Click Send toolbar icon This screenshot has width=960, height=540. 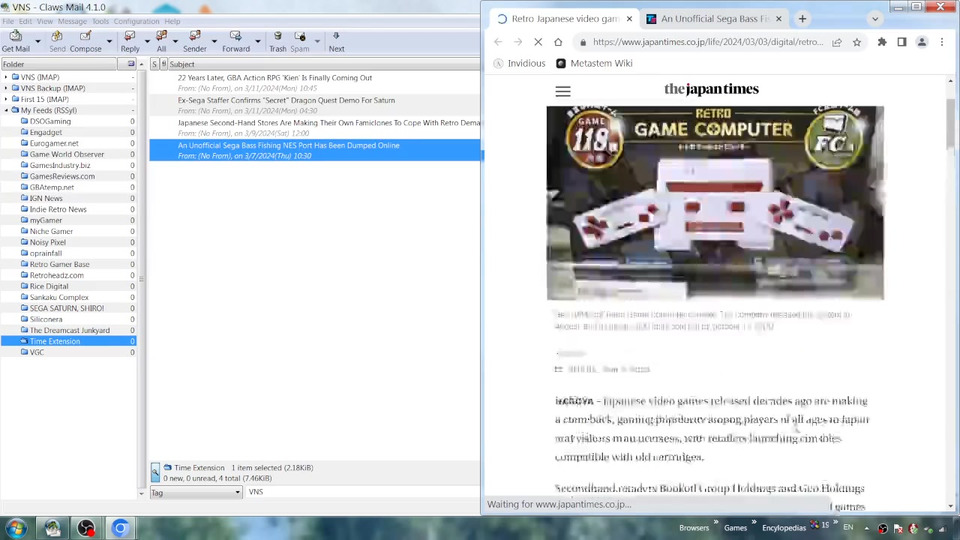(57, 41)
